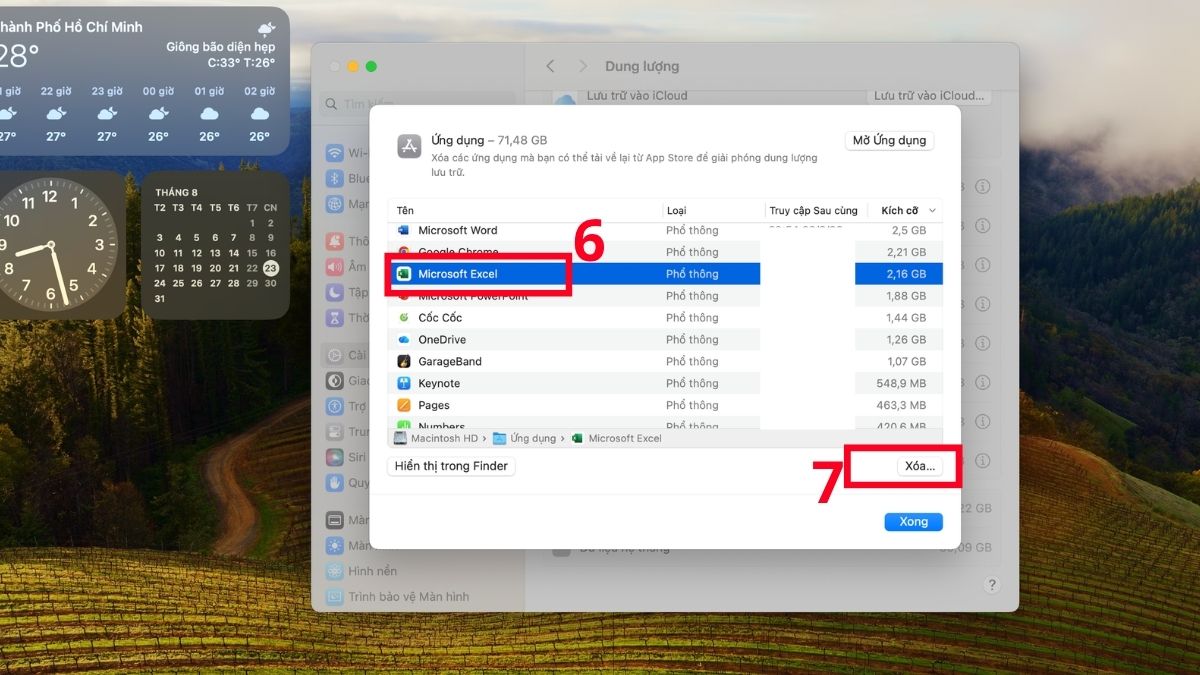
Task: Click the Microsoft Word app icon
Action: [403, 230]
